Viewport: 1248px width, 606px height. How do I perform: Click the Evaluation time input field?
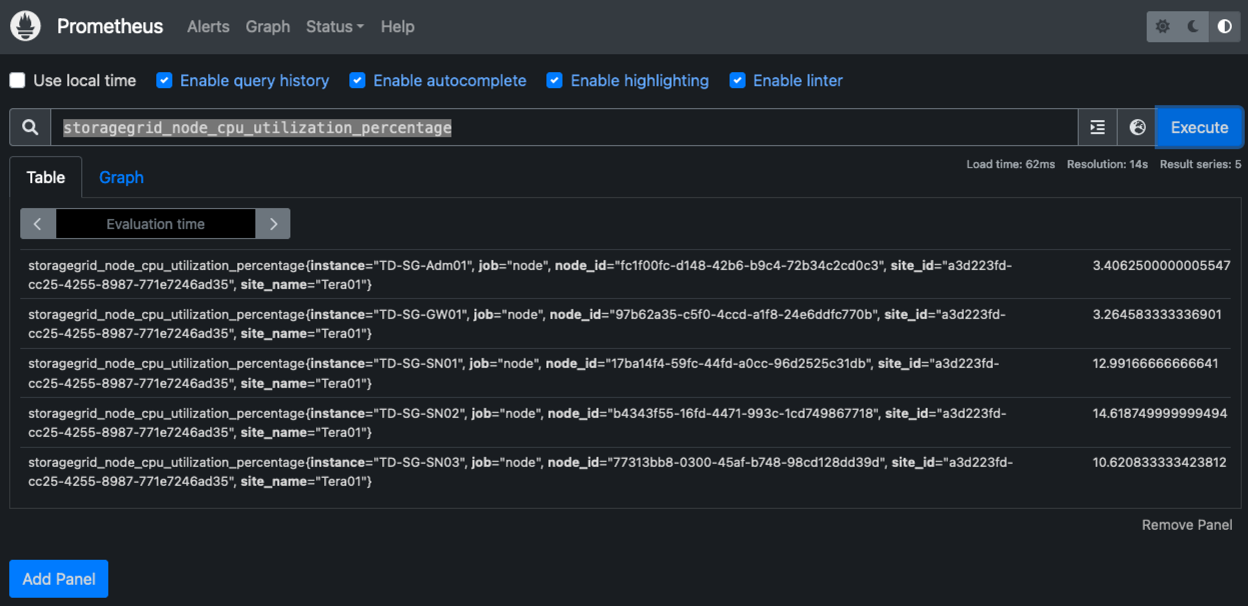(x=155, y=224)
